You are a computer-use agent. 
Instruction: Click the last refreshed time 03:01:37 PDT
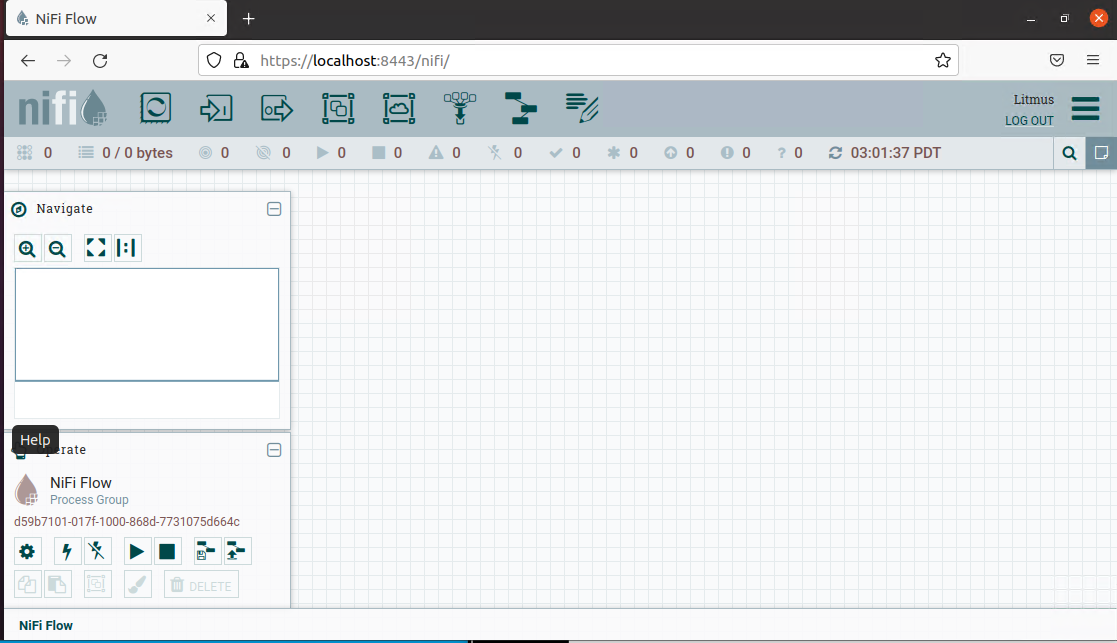tap(895, 153)
